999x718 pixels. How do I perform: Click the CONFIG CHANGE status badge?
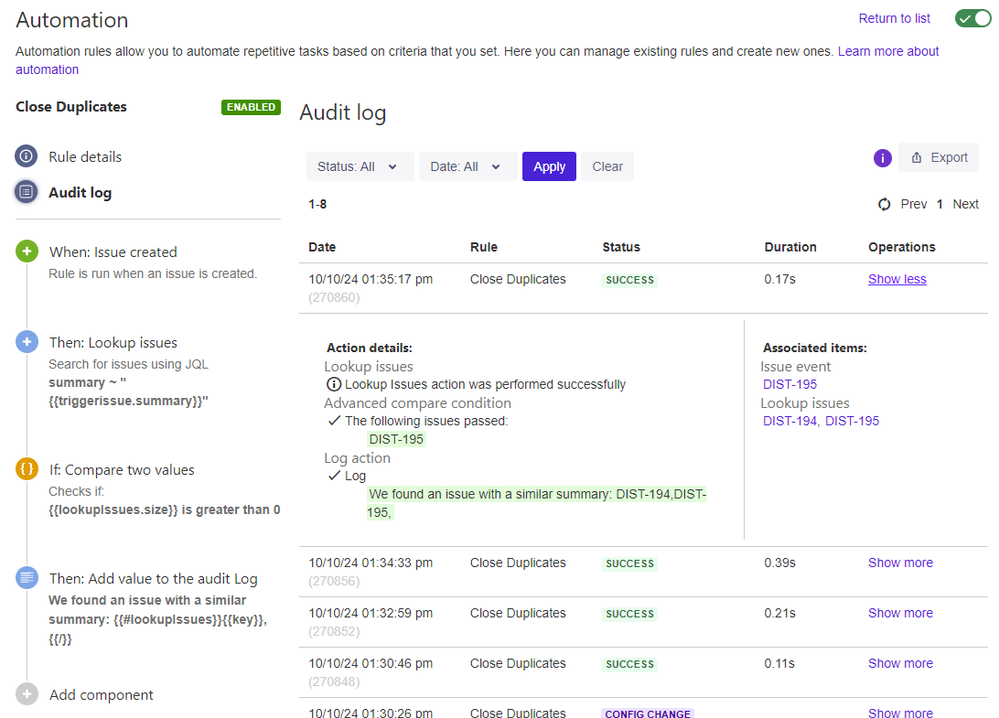[x=647, y=713]
